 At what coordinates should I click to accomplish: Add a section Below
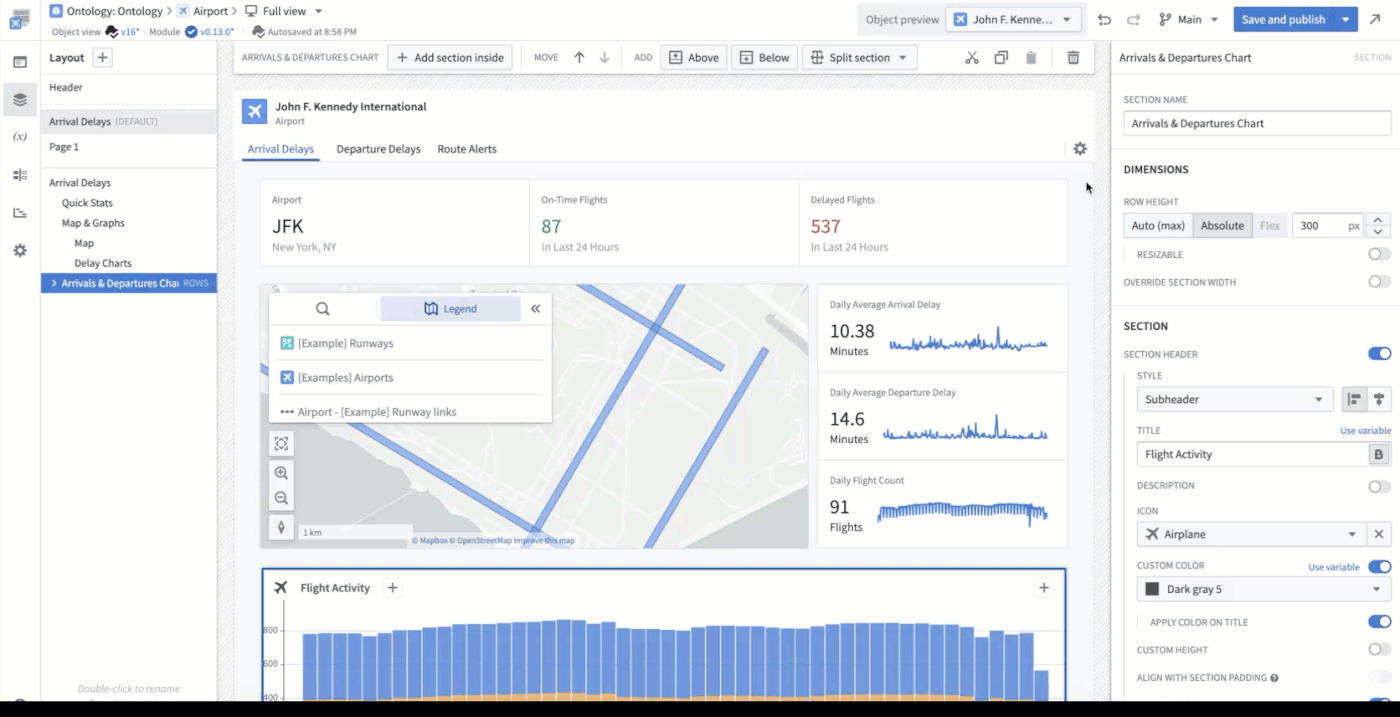(x=764, y=58)
